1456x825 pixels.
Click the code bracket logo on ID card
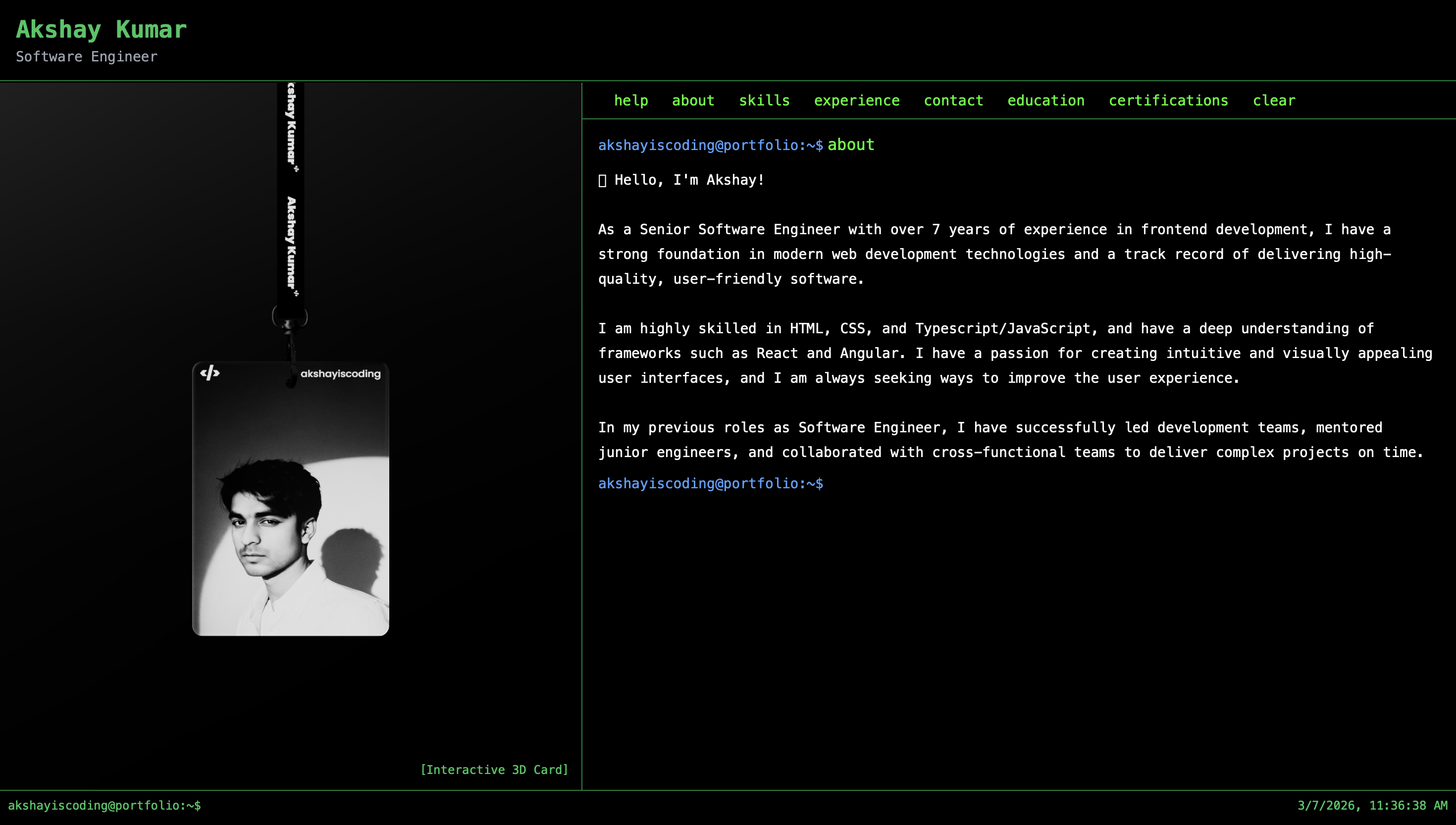[x=209, y=373]
